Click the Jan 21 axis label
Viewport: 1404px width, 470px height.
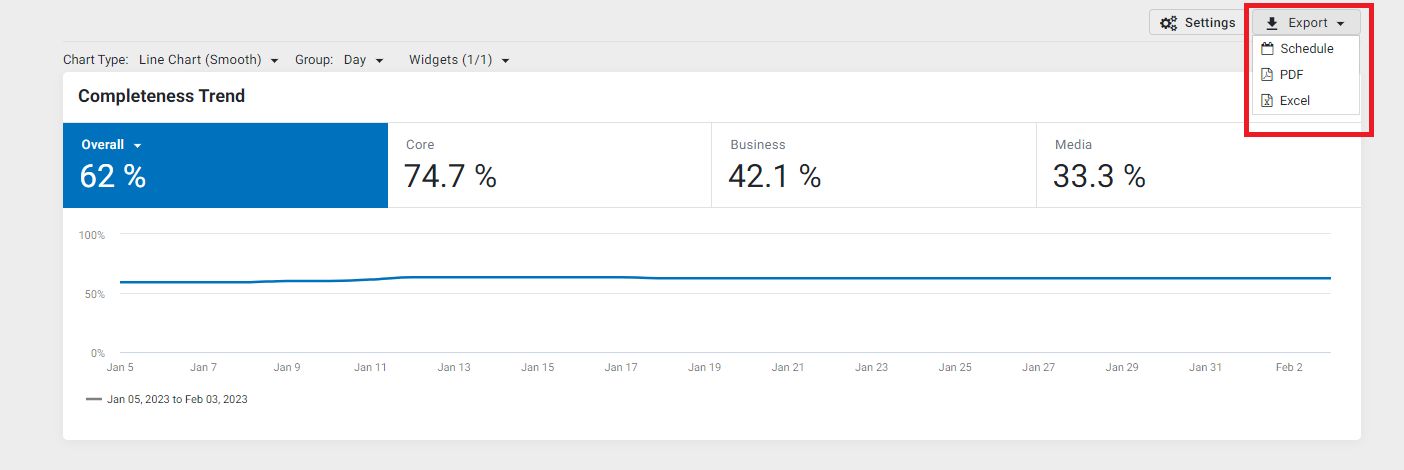788,367
